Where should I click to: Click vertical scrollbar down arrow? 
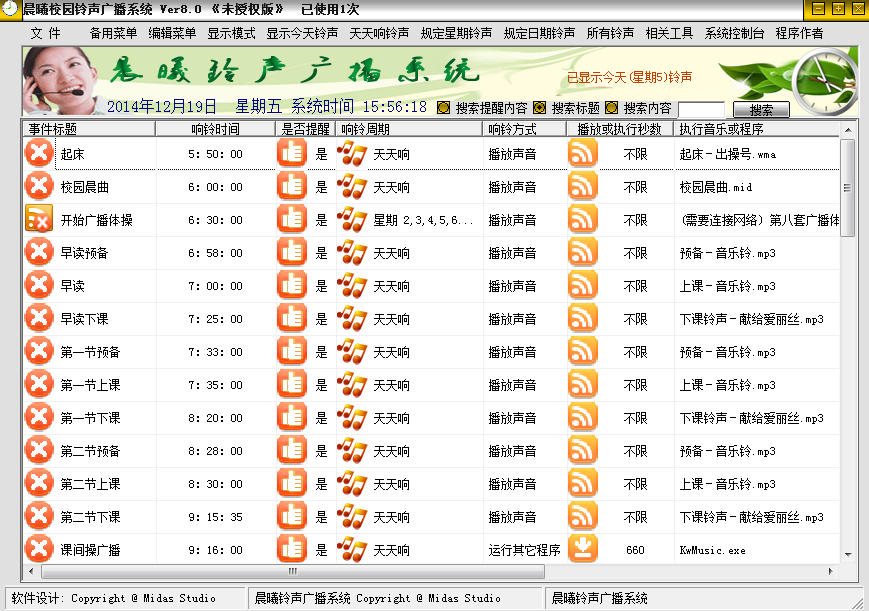tap(848, 554)
